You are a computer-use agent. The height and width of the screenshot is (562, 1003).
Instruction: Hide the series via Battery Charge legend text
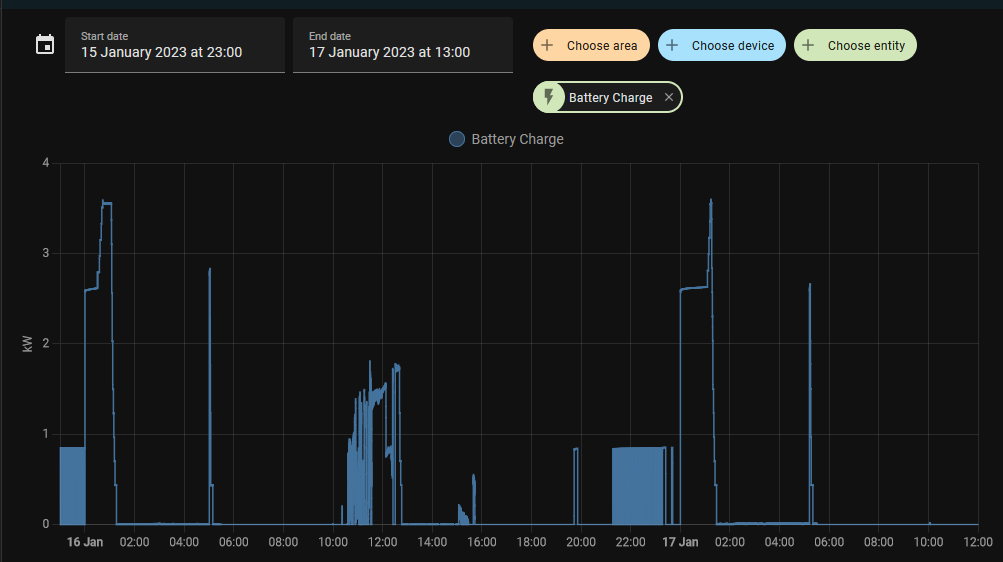[517, 139]
